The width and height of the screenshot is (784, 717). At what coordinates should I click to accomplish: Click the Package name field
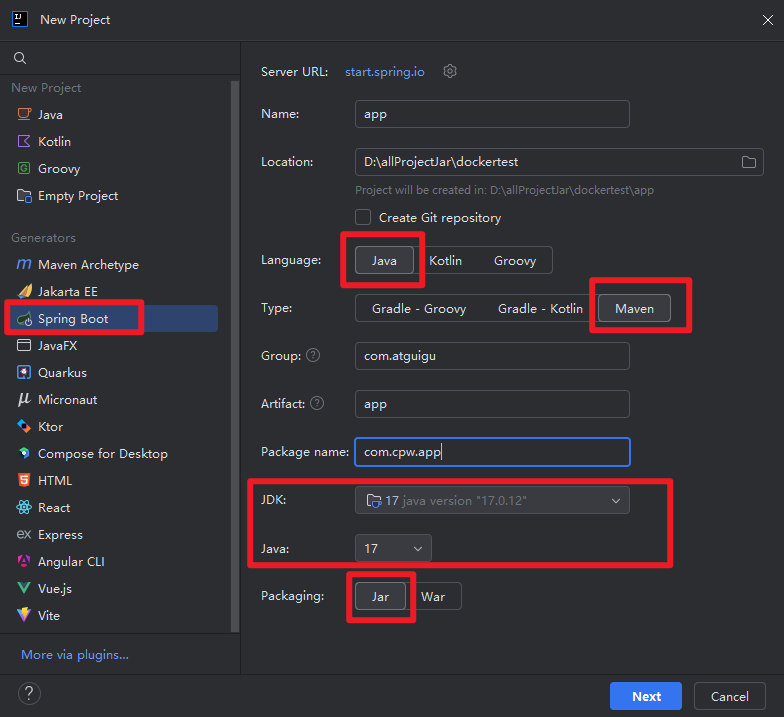coord(492,452)
